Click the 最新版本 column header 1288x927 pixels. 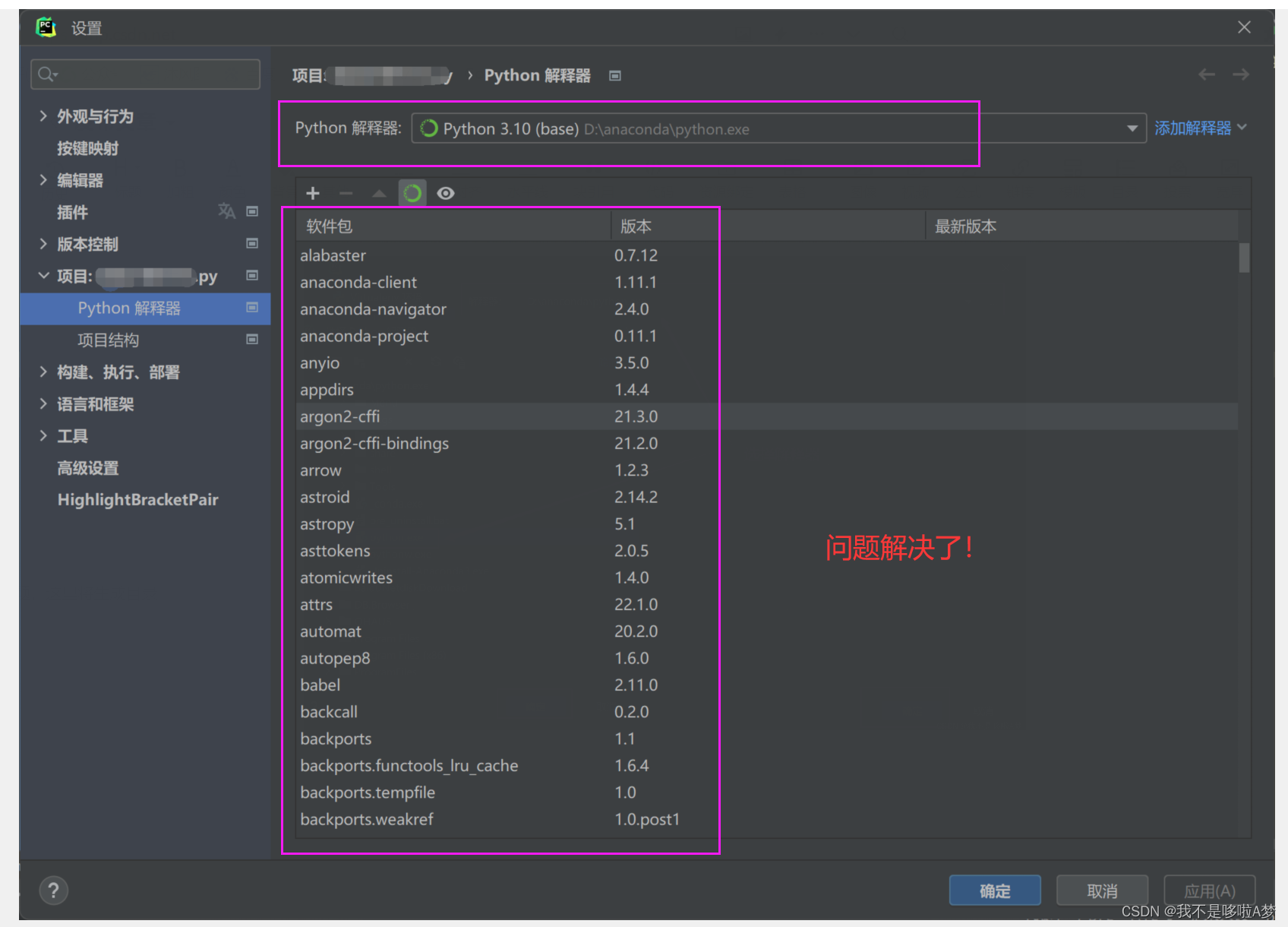point(1081,226)
